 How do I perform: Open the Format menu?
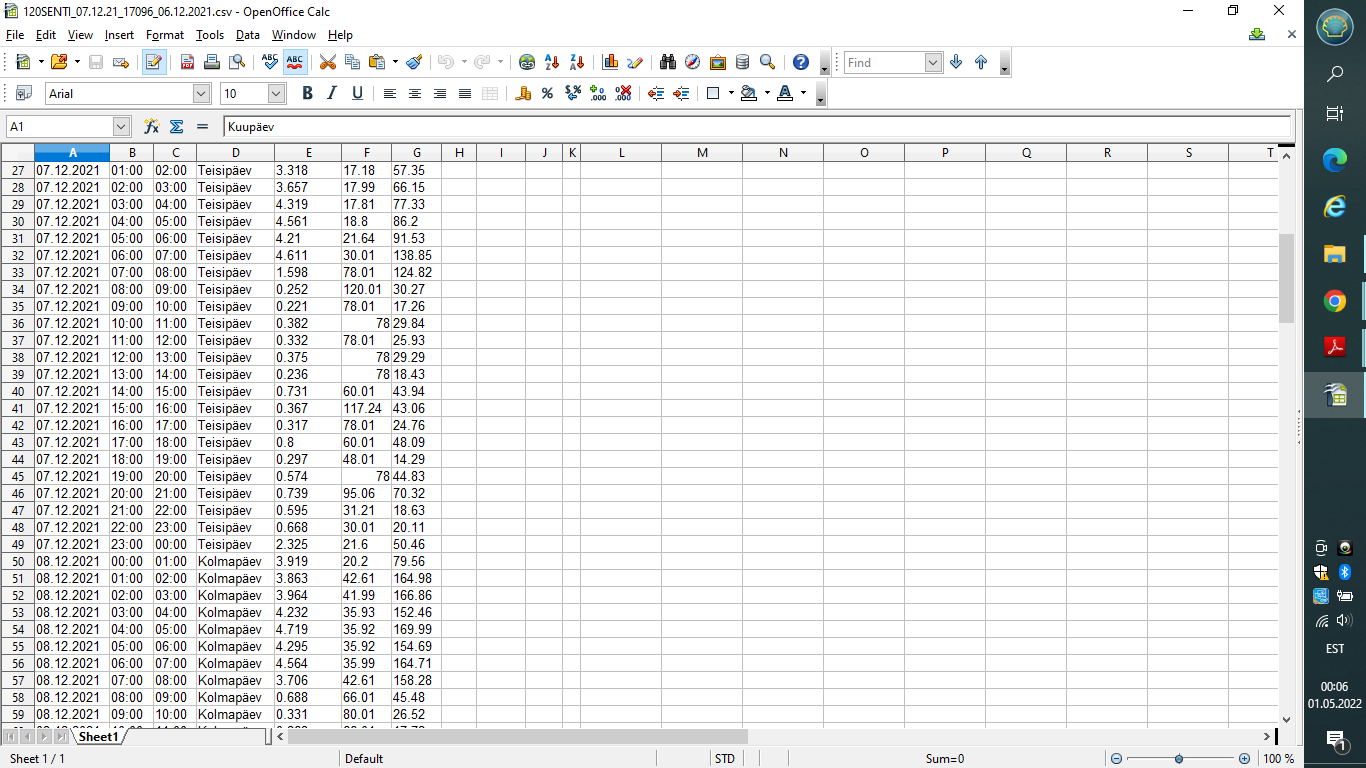tap(164, 35)
